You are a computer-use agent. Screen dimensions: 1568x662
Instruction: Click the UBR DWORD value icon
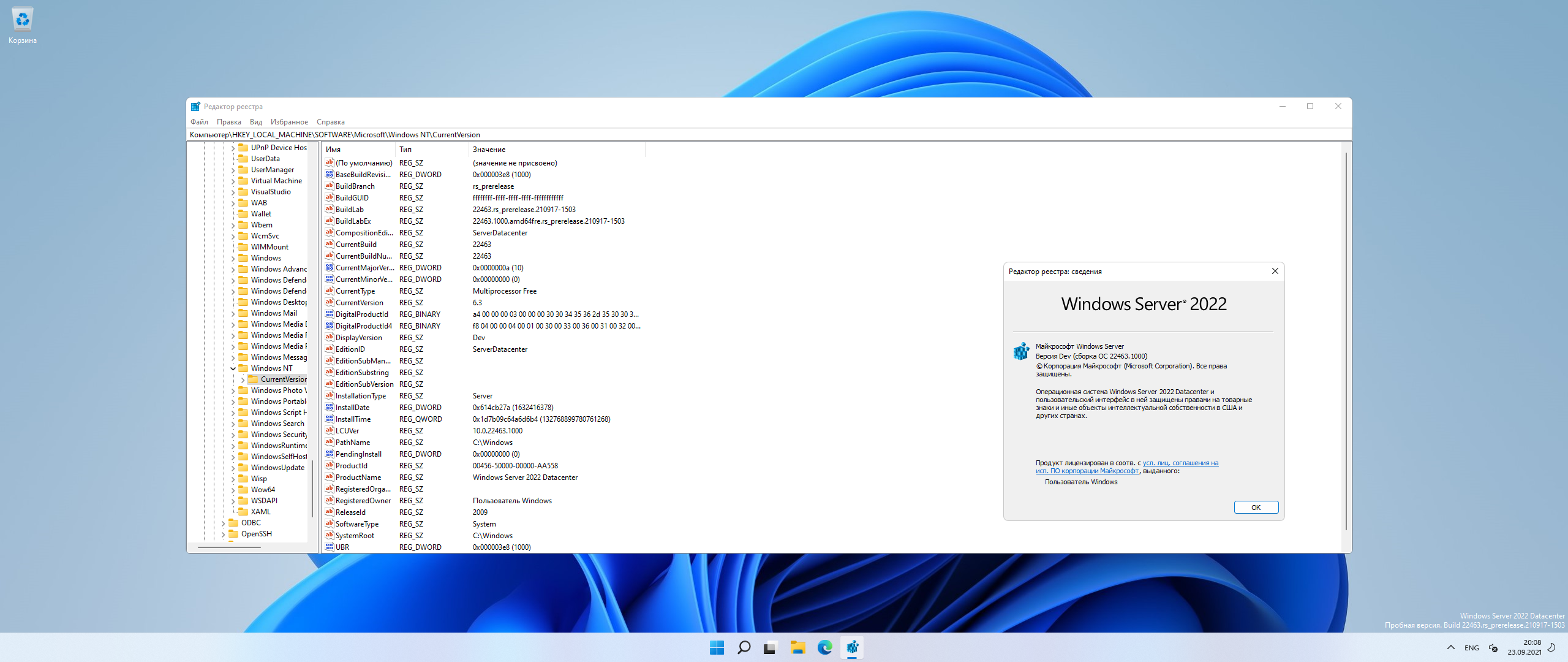330,547
